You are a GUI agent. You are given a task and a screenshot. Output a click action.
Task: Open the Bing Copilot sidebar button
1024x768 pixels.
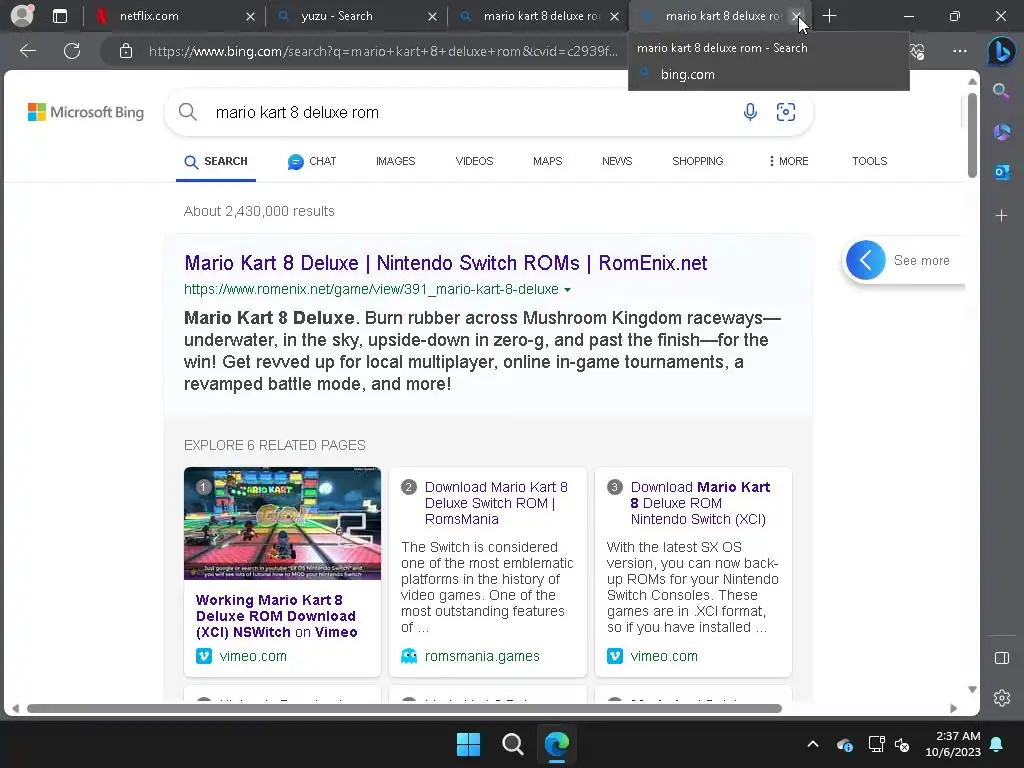point(1001,51)
